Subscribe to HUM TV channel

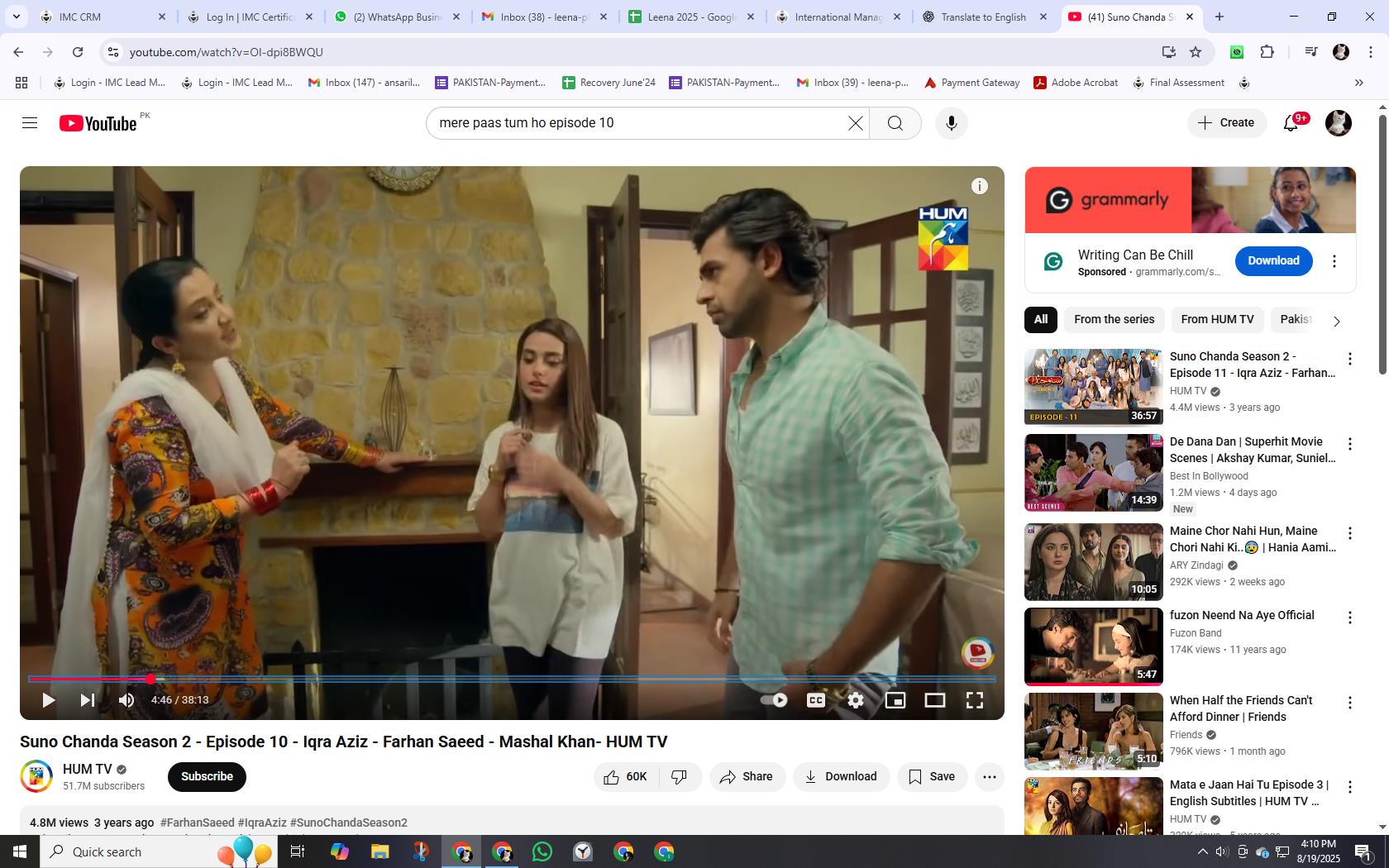click(207, 776)
